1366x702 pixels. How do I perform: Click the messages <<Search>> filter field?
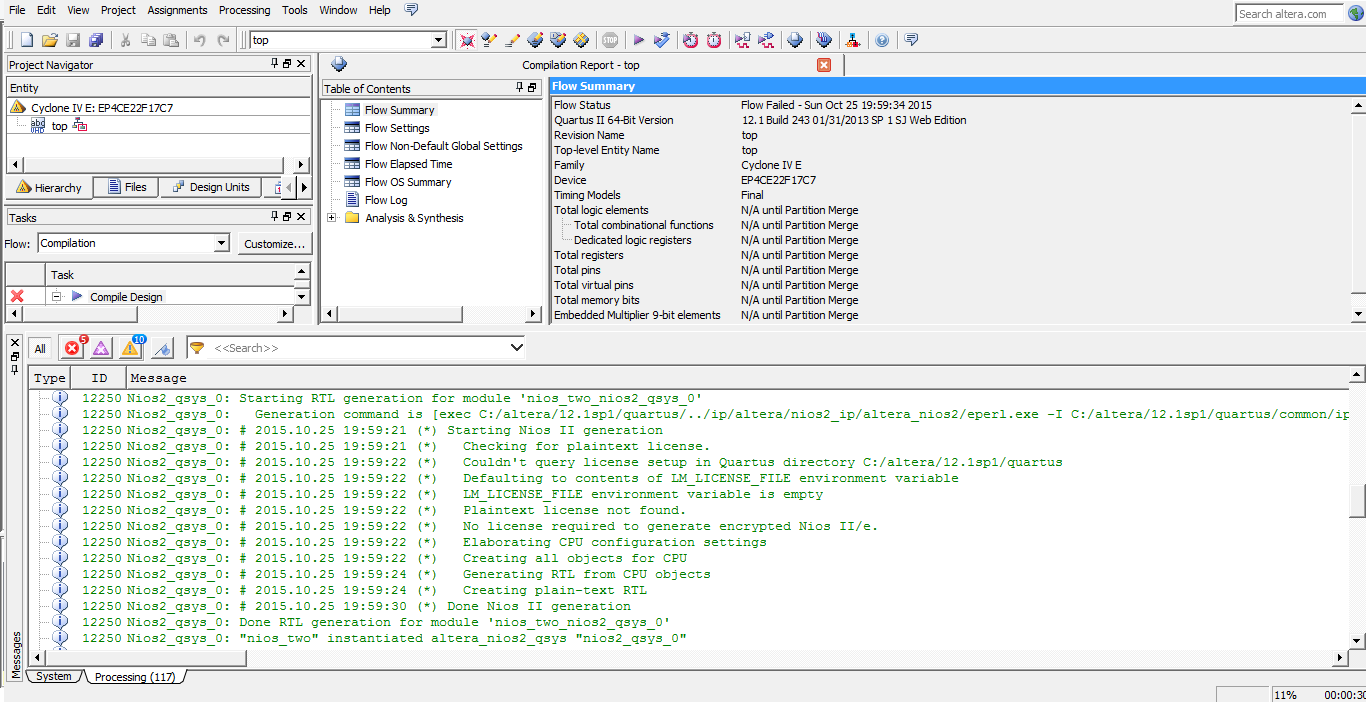pyautogui.click(x=356, y=348)
